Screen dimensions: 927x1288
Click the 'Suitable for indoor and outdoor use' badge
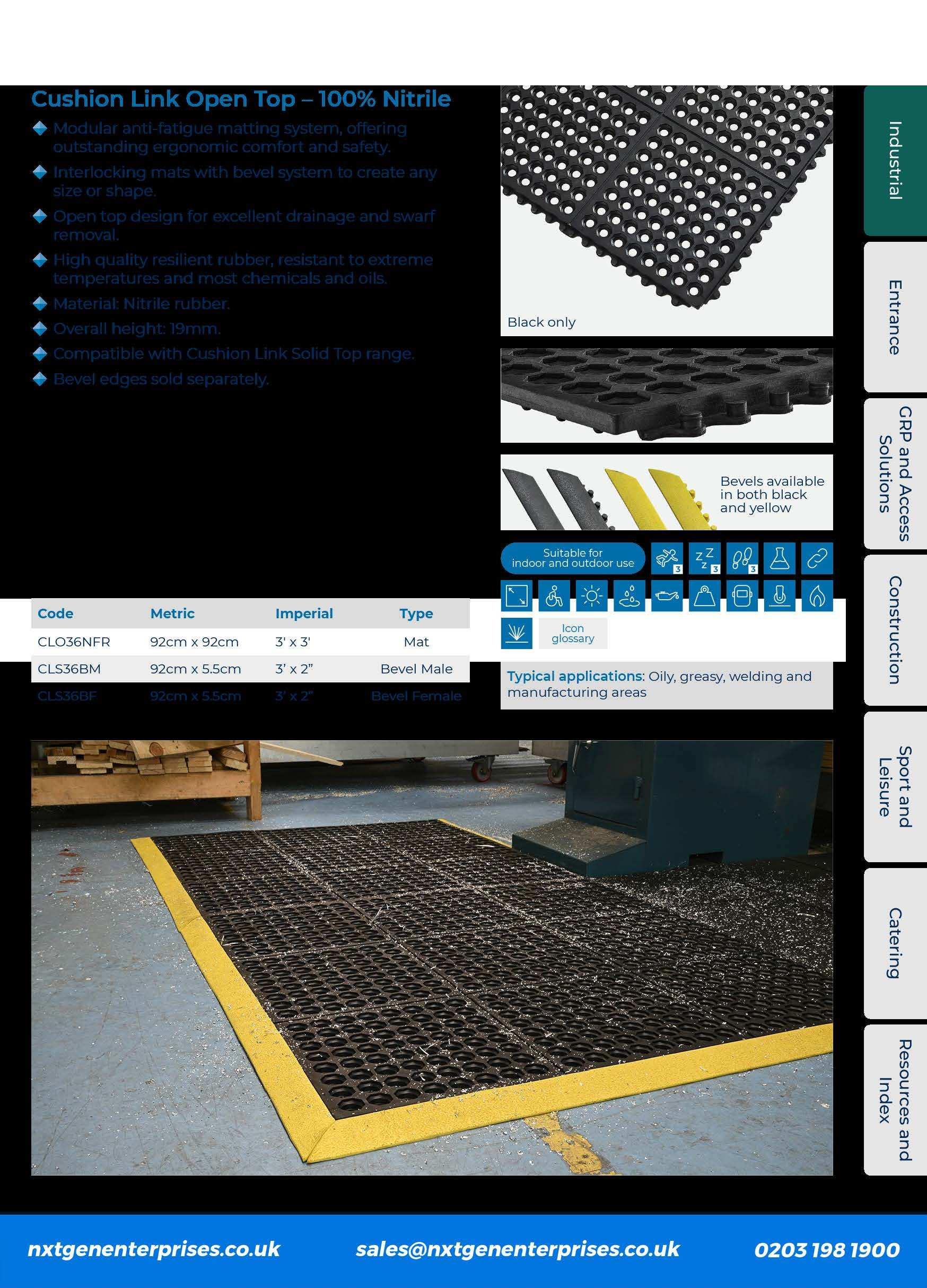[573, 558]
